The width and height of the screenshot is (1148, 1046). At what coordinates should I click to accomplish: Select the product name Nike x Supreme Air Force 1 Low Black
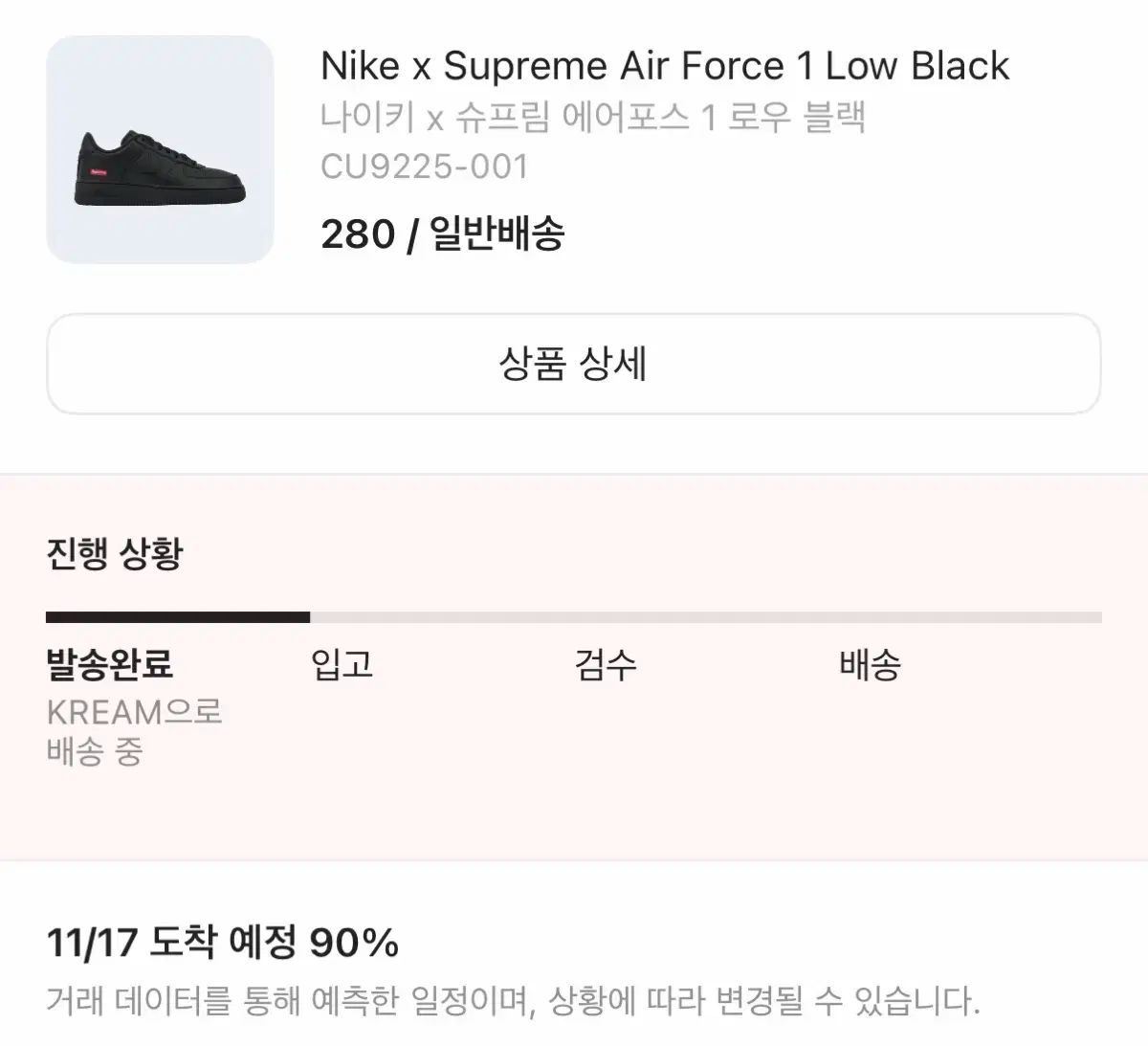pyautogui.click(x=664, y=65)
